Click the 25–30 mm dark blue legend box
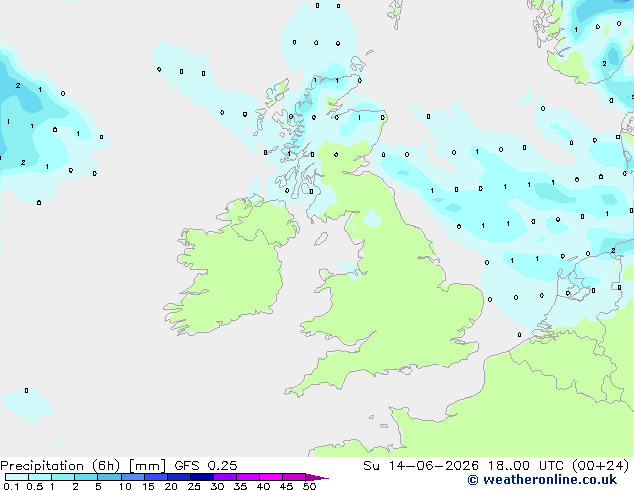The height and width of the screenshot is (490, 634). pyautogui.click(x=201, y=477)
